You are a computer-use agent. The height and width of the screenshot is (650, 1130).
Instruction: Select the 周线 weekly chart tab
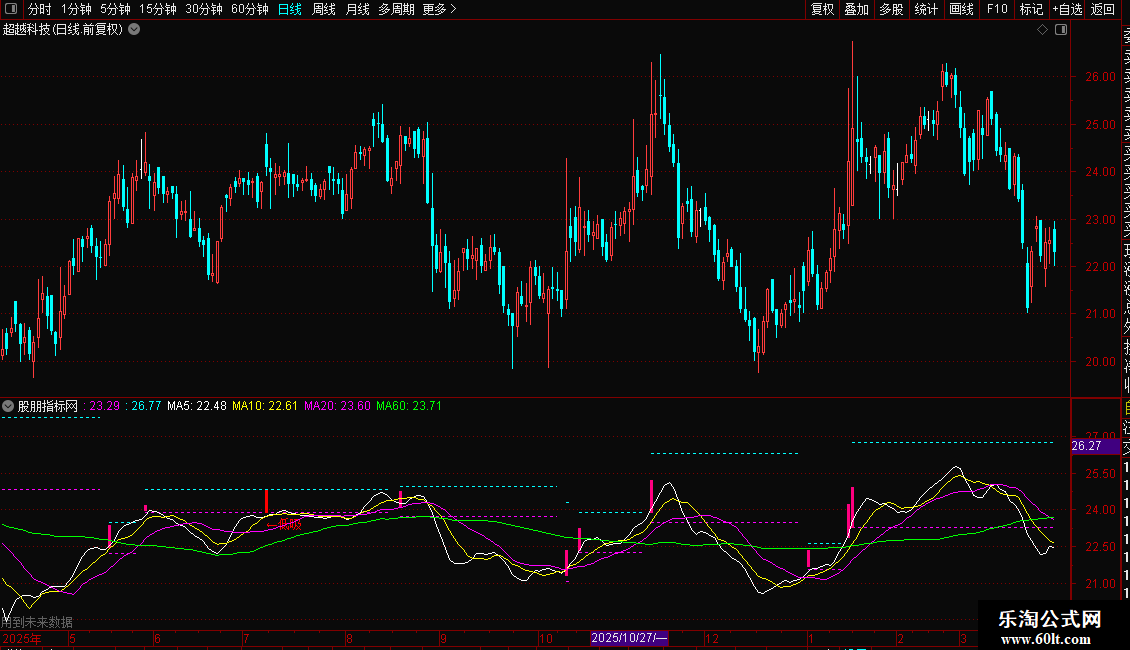click(x=324, y=9)
